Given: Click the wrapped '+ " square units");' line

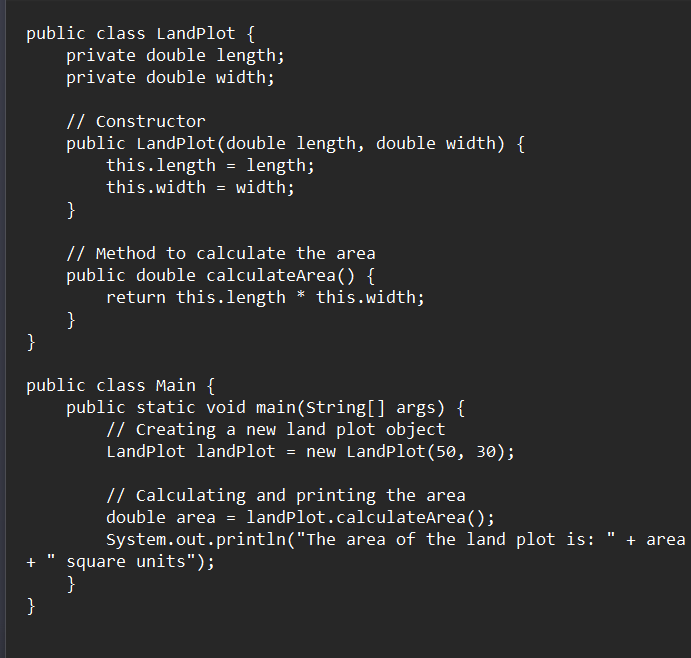Looking at the screenshot, I should click(x=120, y=562).
